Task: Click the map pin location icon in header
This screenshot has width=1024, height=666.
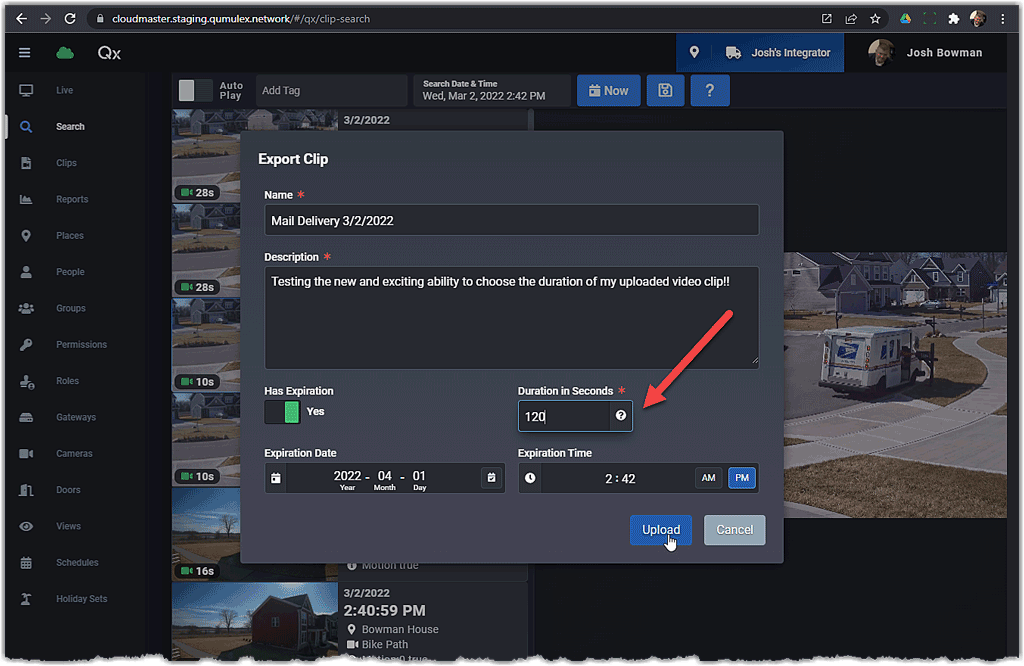Action: pyautogui.click(x=694, y=53)
